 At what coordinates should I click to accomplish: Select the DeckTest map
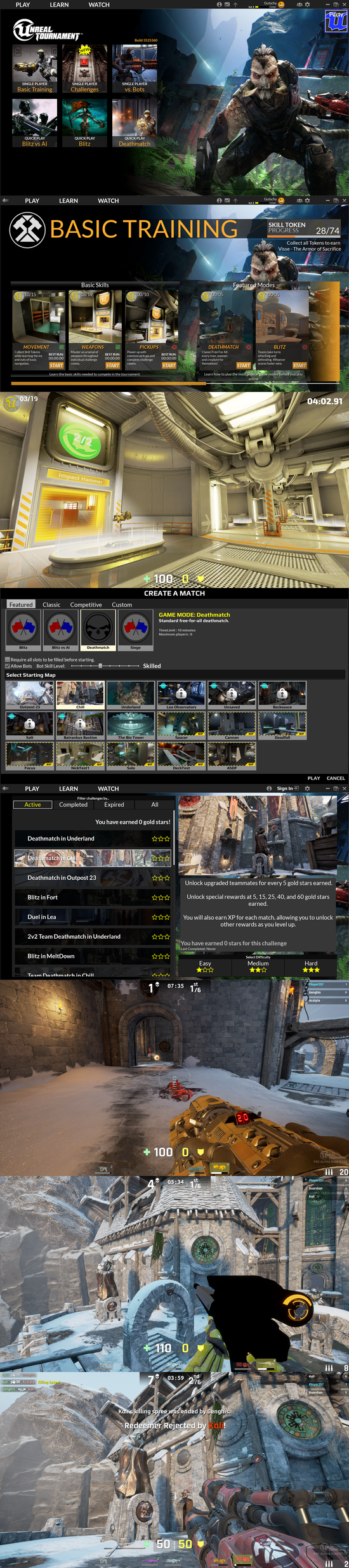[x=181, y=756]
